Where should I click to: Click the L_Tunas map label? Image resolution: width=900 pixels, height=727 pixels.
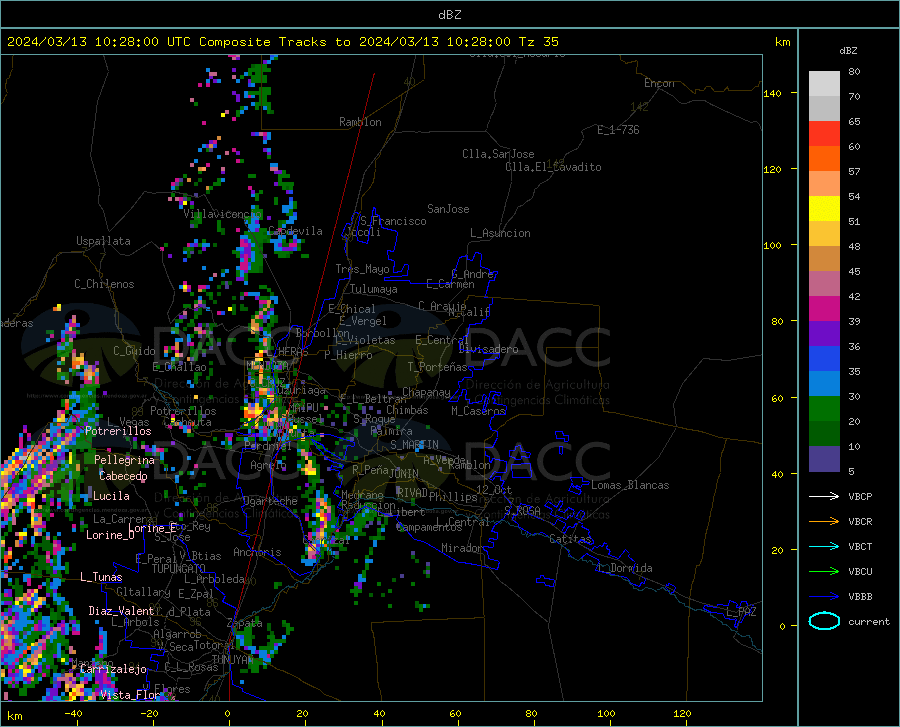tap(101, 577)
